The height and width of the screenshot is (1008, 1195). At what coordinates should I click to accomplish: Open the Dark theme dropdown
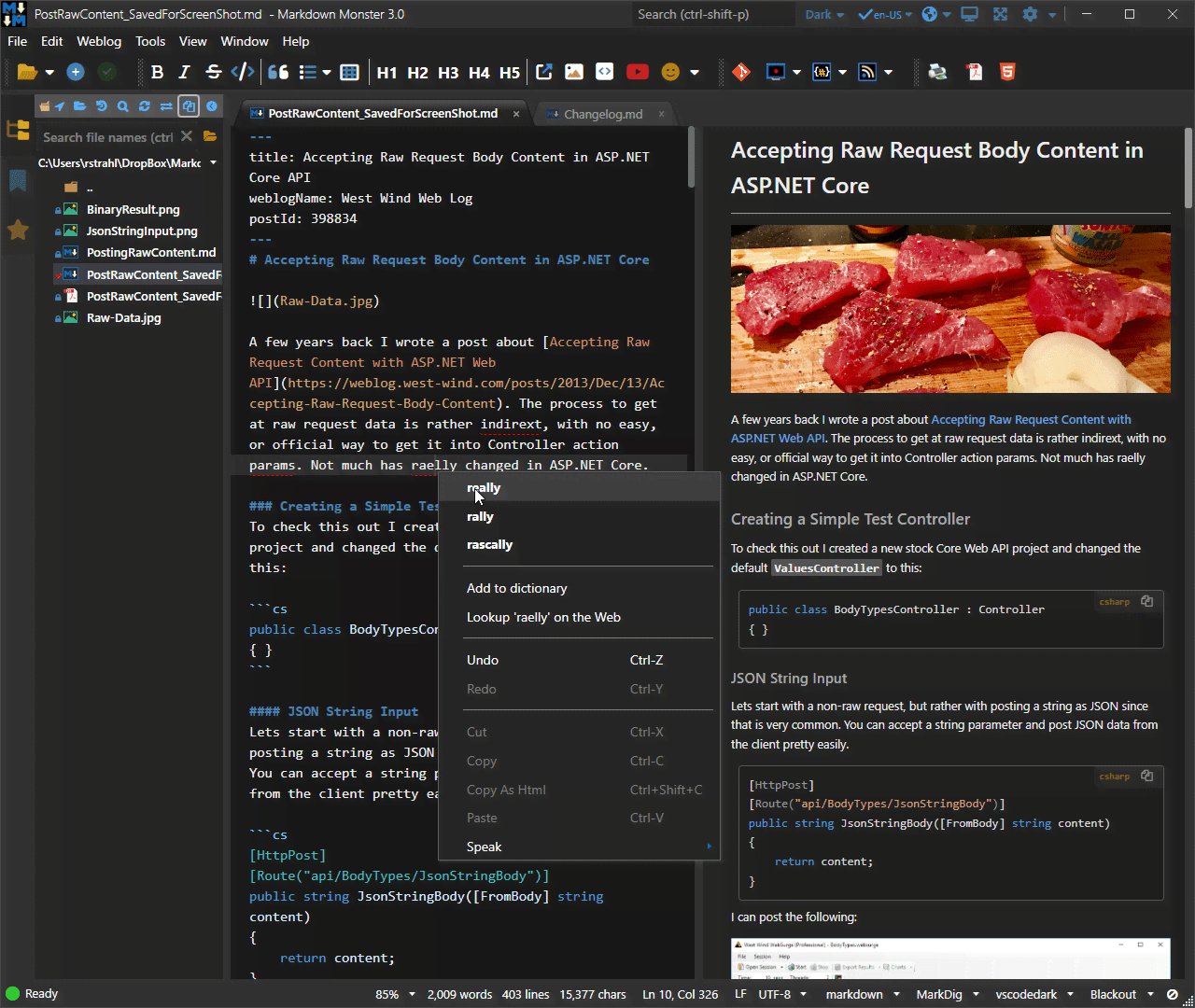pos(824,14)
